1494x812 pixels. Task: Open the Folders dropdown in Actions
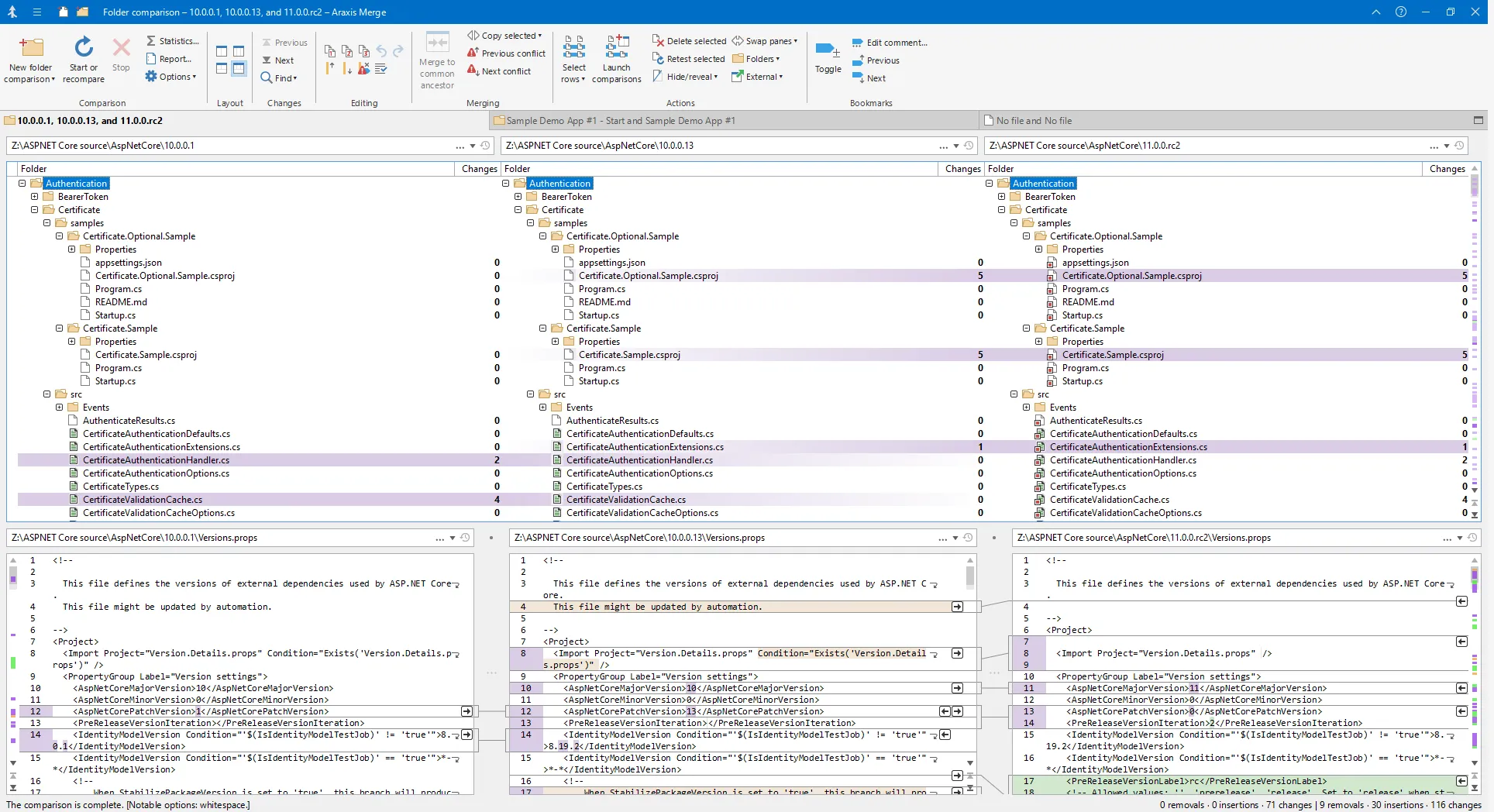pos(756,59)
